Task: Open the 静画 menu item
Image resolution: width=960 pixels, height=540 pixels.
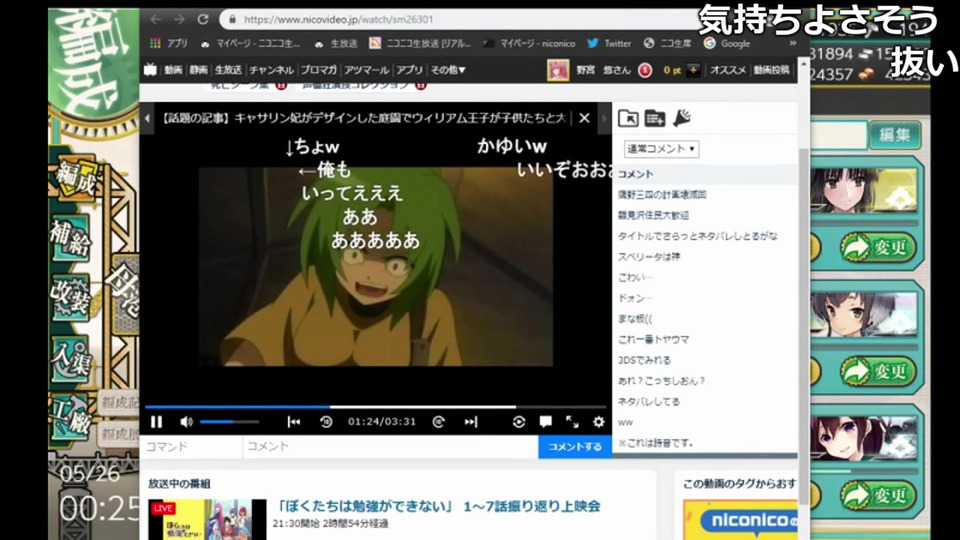Action: (198, 70)
